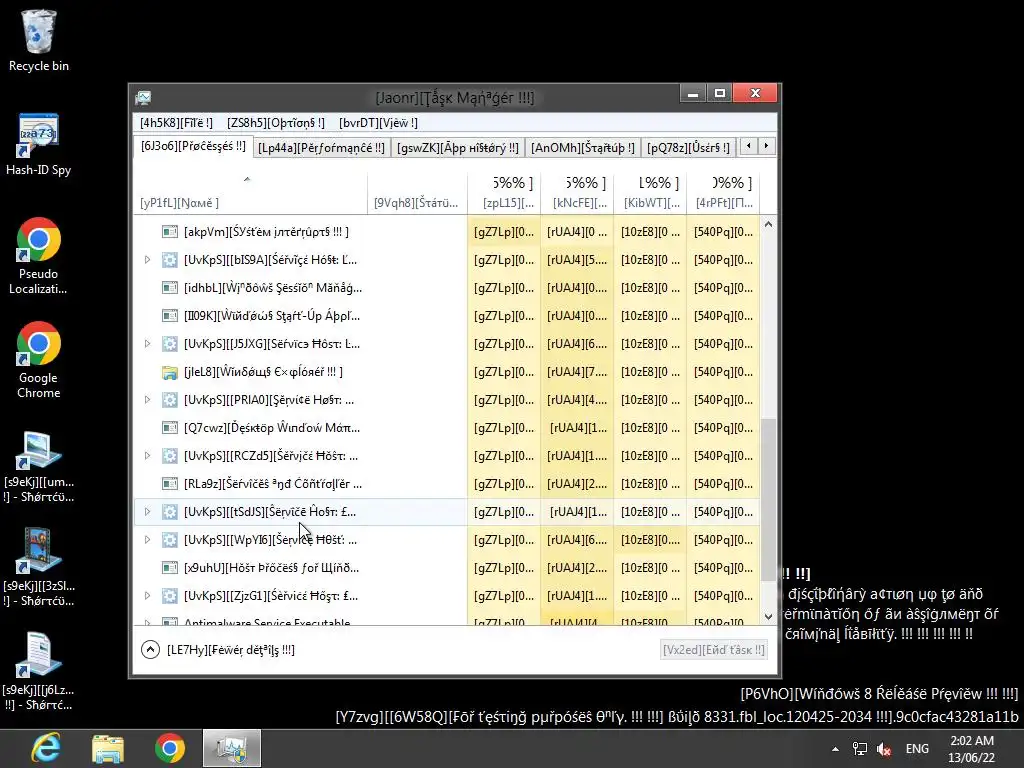The height and width of the screenshot is (768, 1024).
Task: Click the End task button
Action: [x=713, y=650]
